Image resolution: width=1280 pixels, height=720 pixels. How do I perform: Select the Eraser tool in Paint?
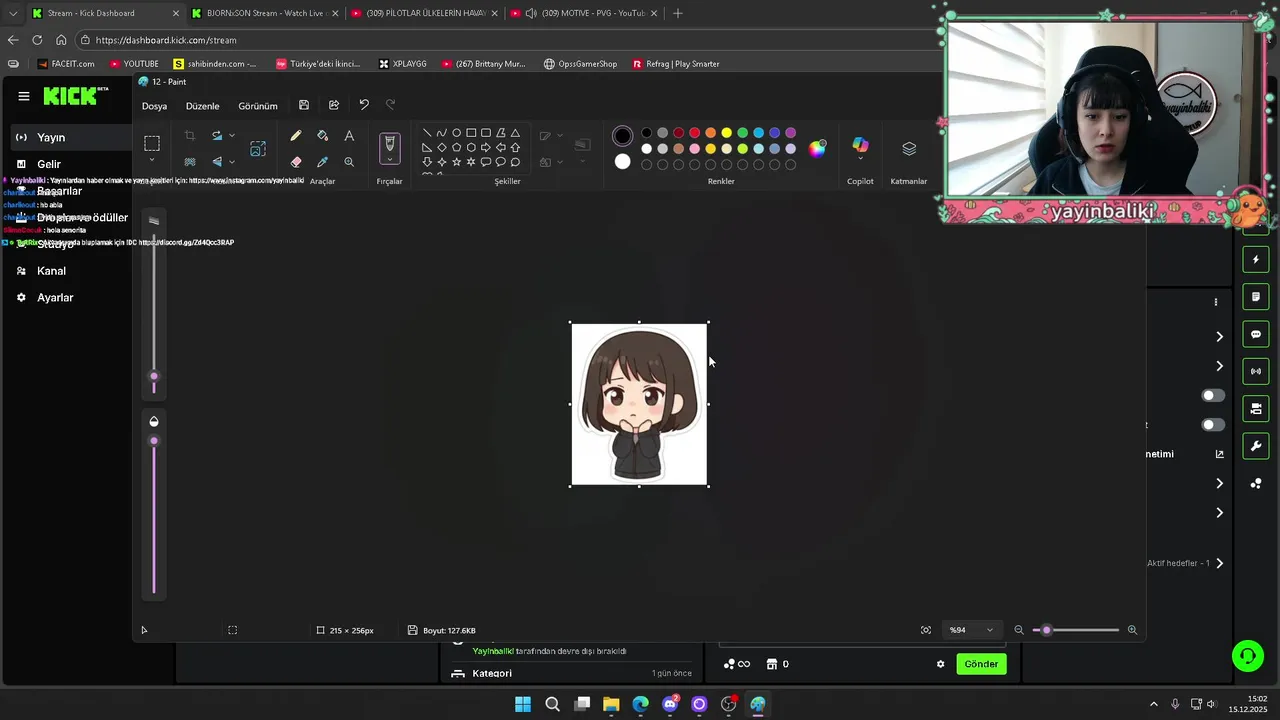pyautogui.click(x=296, y=161)
